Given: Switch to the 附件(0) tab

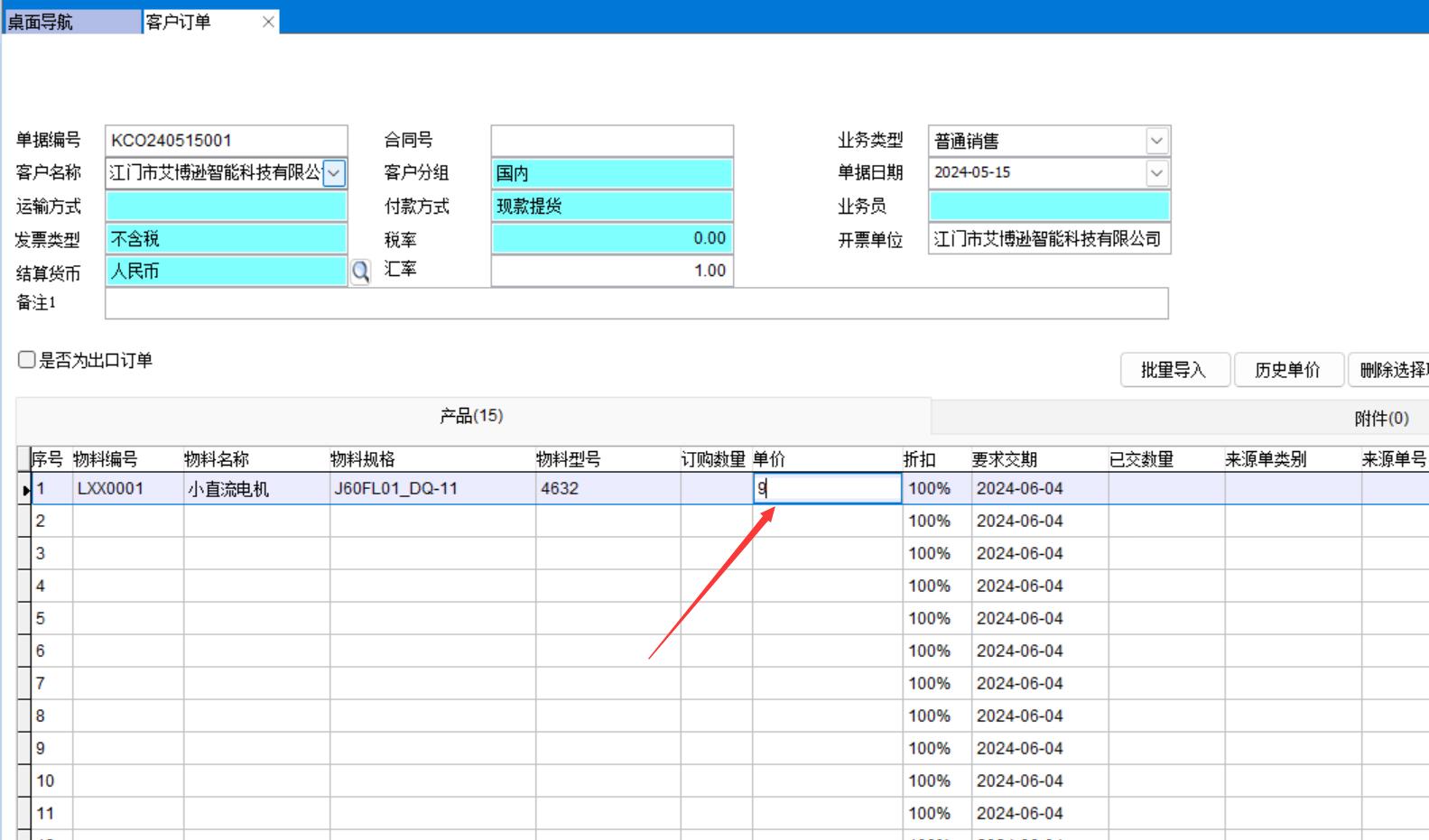Looking at the screenshot, I should tap(1381, 418).
